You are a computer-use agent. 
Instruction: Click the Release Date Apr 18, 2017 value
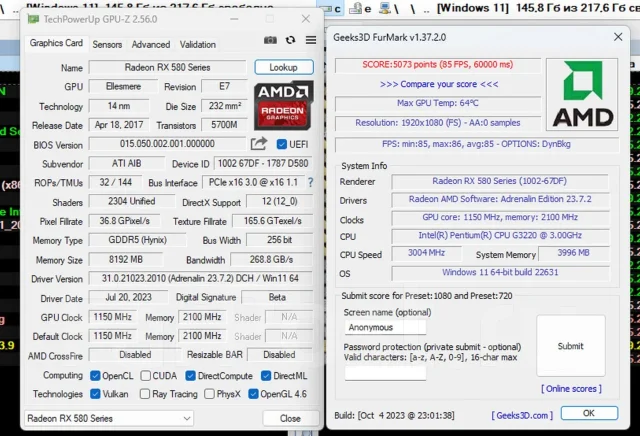[x=119, y=125]
